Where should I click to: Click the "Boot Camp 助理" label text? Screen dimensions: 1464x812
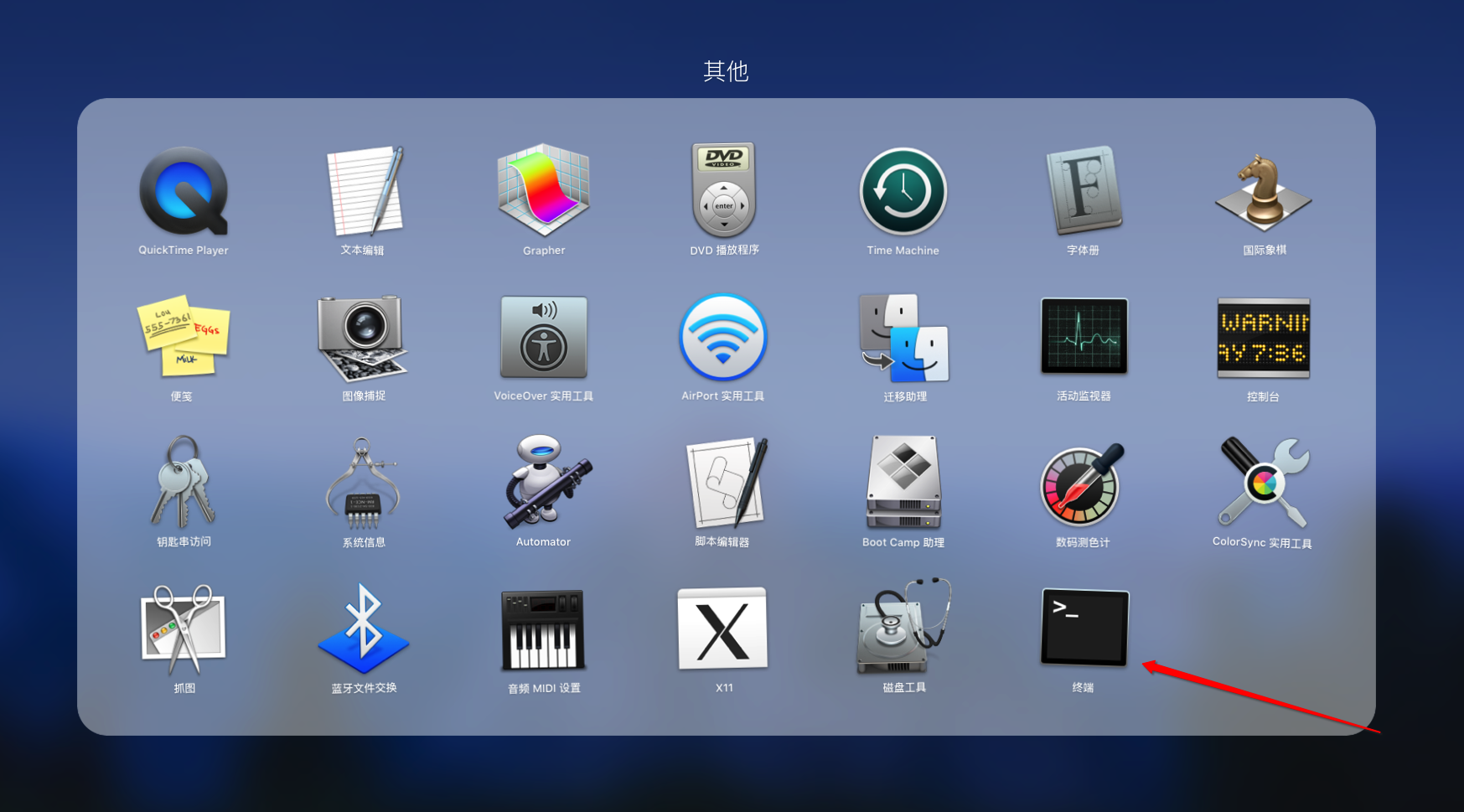(903, 542)
